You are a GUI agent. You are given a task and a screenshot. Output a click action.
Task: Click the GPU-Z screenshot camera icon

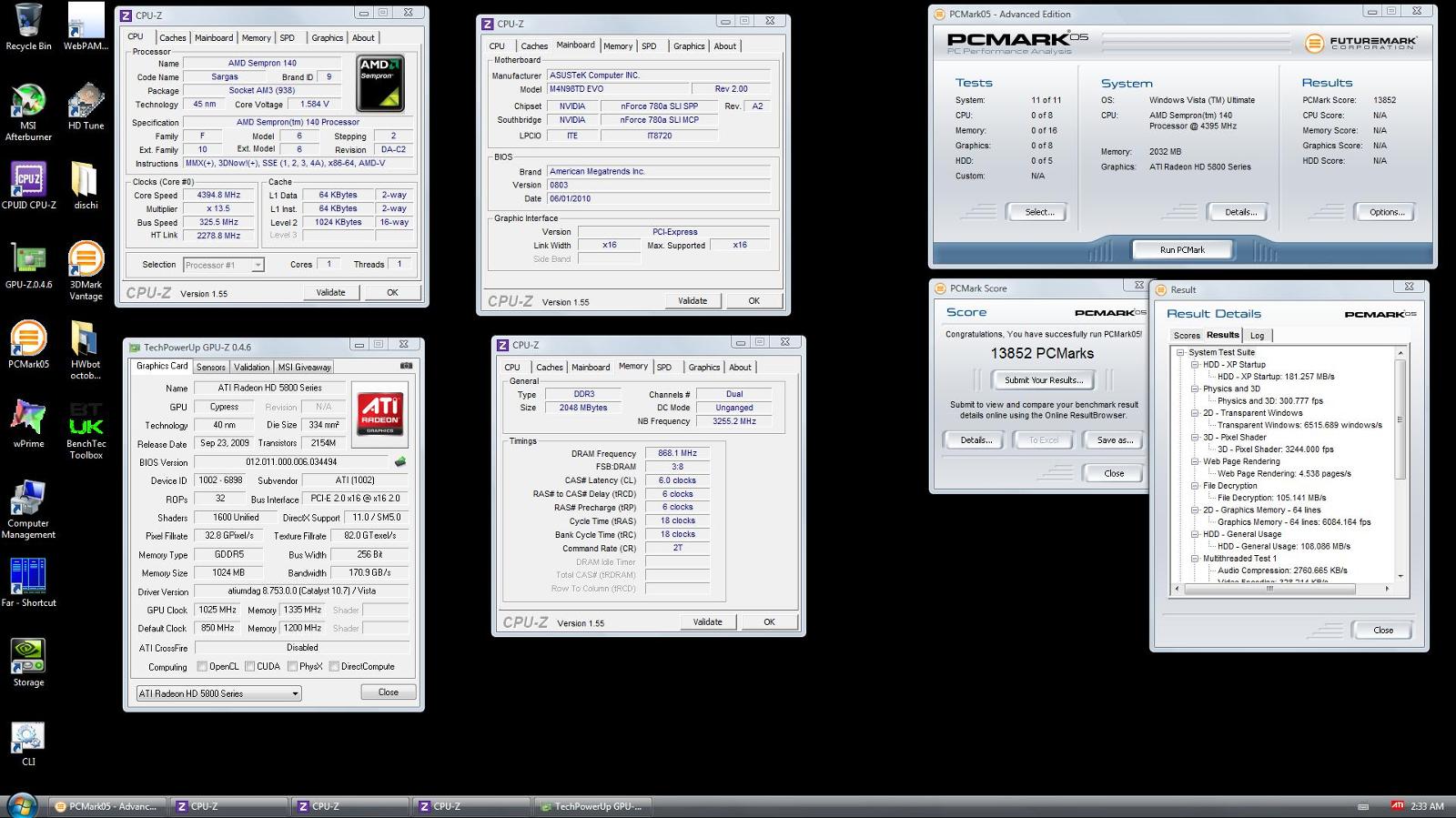pyautogui.click(x=406, y=366)
